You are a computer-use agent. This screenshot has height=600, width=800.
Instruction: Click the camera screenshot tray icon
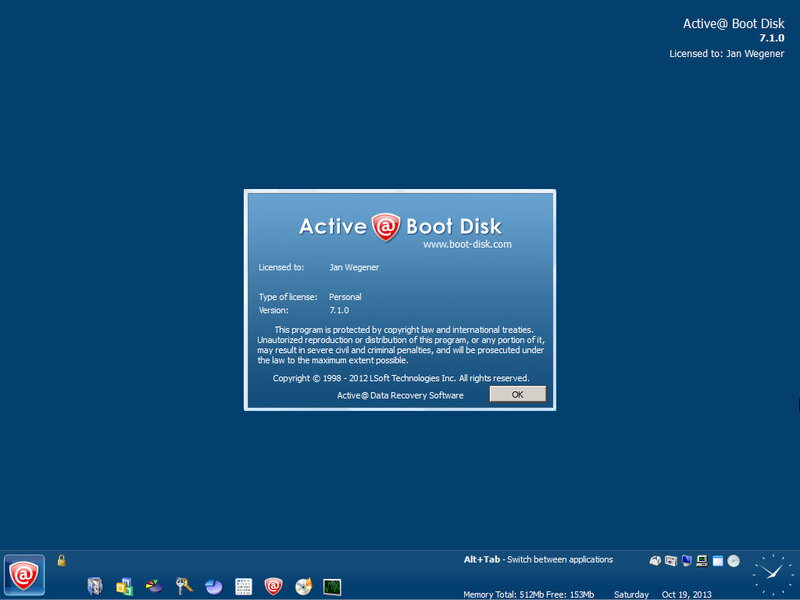pyautogui.click(x=671, y=561)
